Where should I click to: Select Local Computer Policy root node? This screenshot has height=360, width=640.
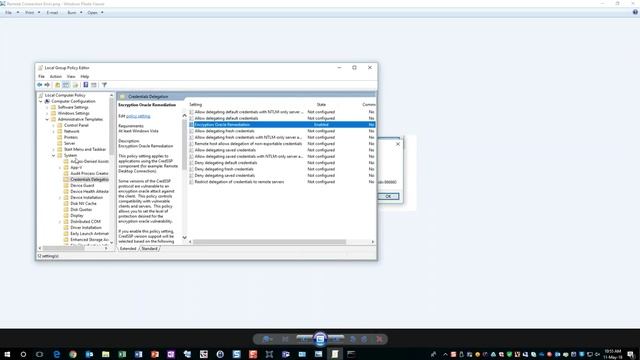(65, 95)
